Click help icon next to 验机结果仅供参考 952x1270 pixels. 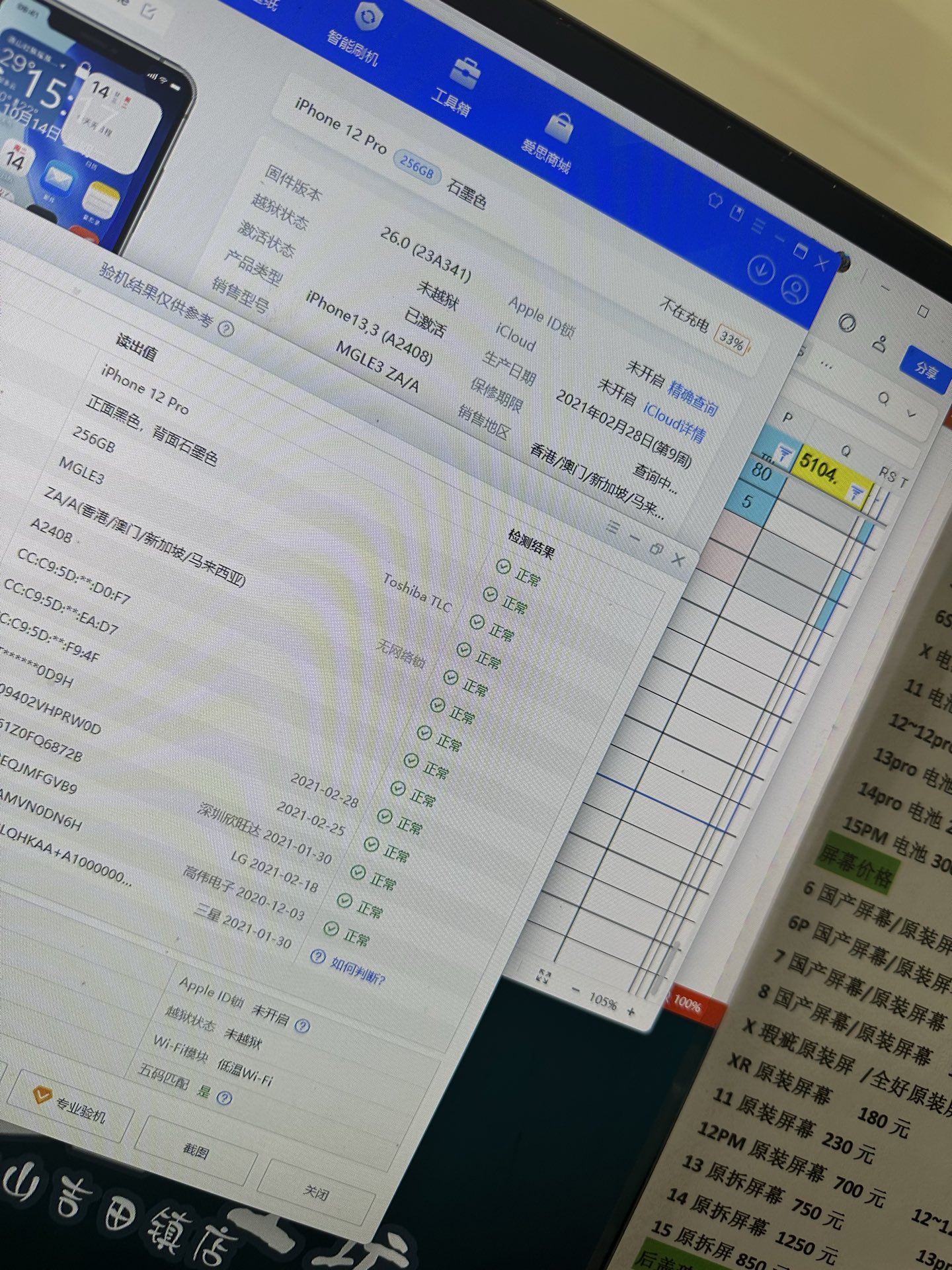click(226, 328)
